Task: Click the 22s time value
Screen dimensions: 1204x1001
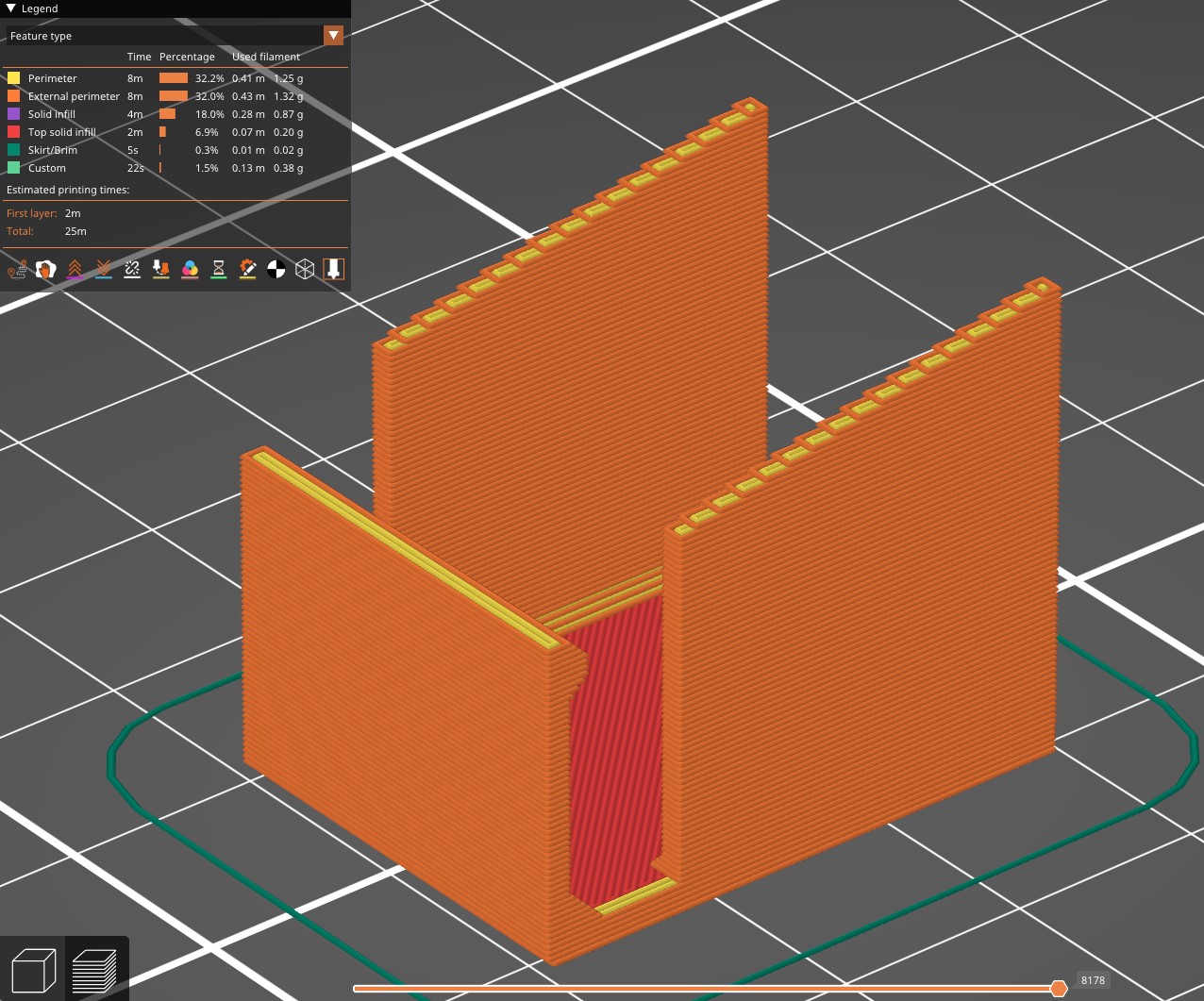Action: pos(136,168)
